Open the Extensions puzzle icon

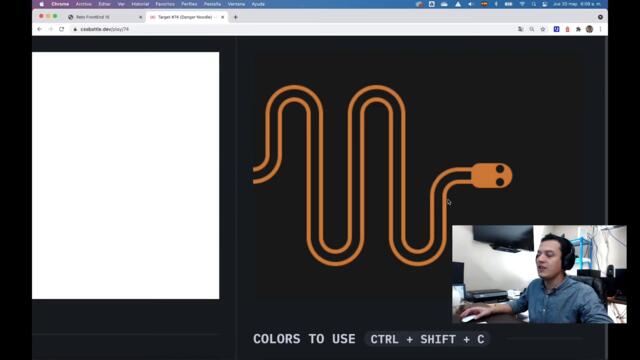tap(578, 29)
